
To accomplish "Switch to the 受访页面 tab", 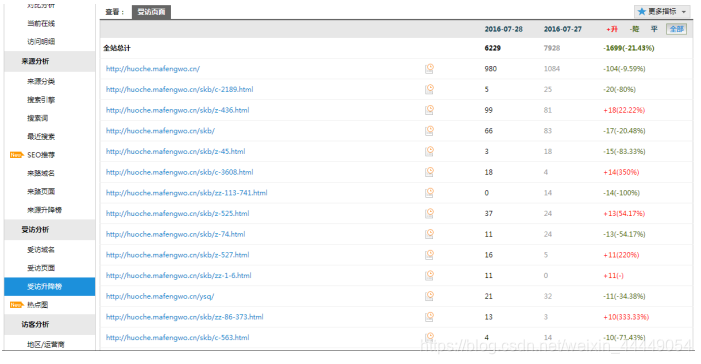I will [x=151, y=12].
